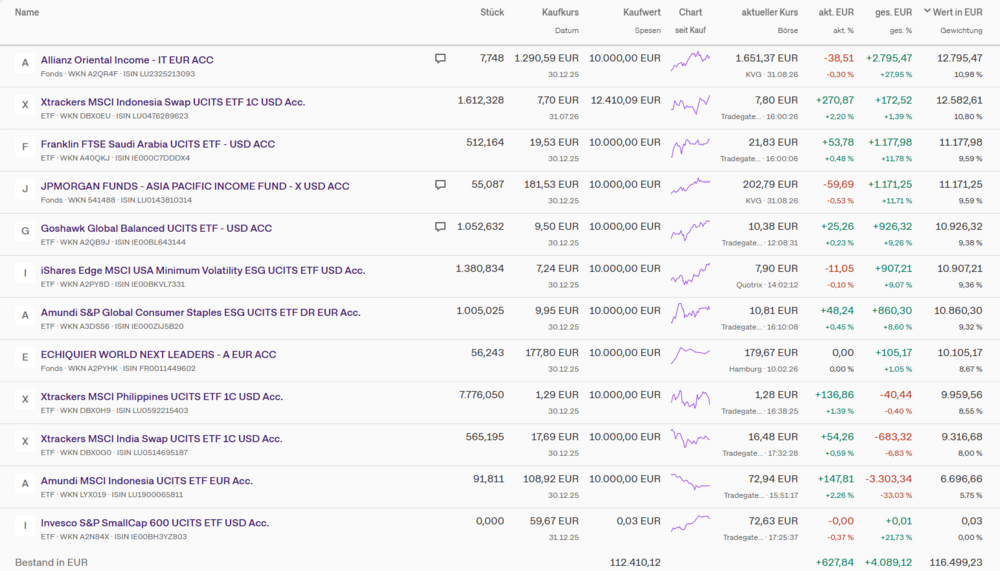Viewport: 1000px width, 571px height.
Task: Sort by the Stück column header
Action: pyautogui.click(x=492, y=12)
